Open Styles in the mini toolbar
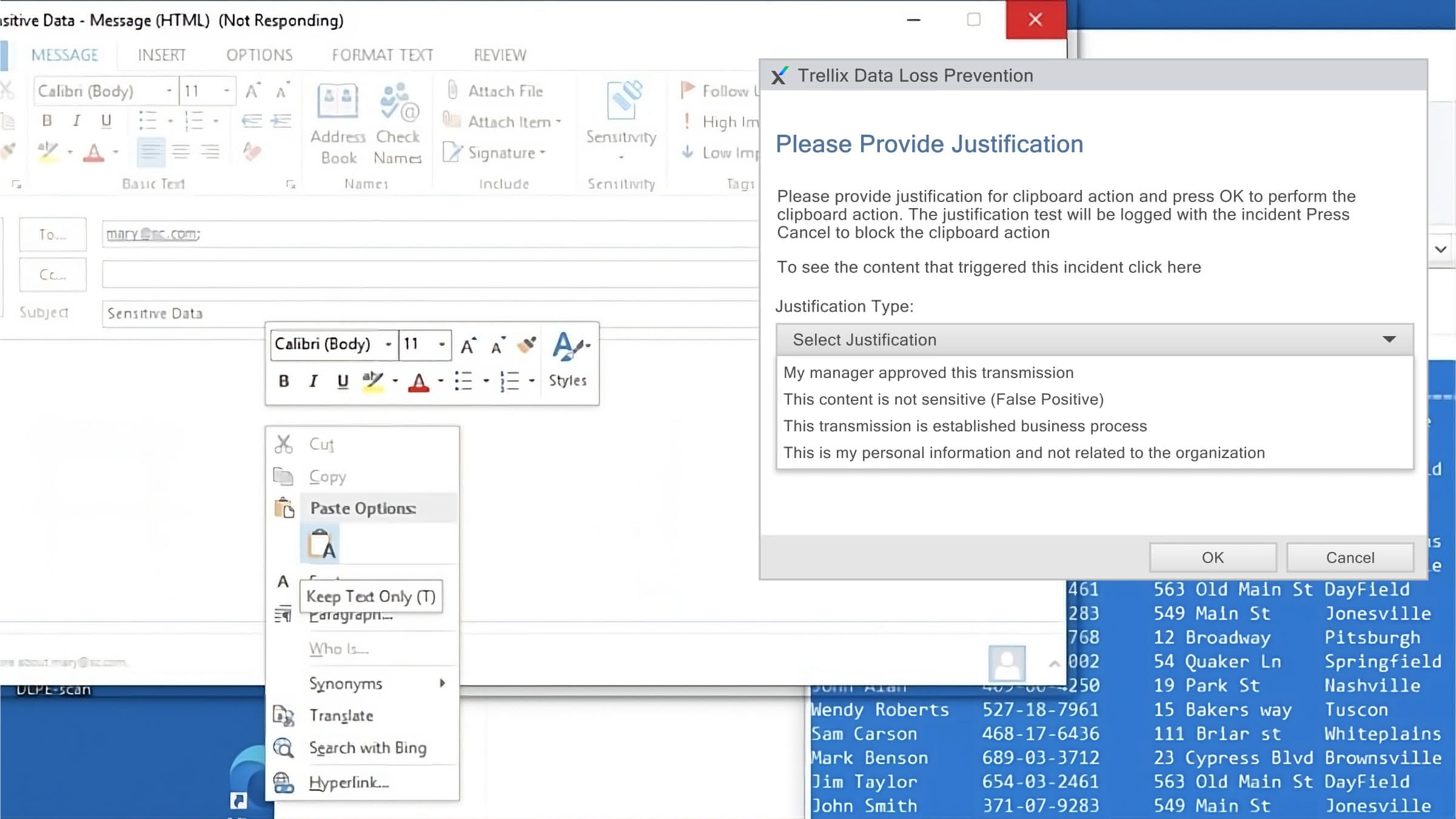The image size is (1456, 819). click(x=569, y=358)
